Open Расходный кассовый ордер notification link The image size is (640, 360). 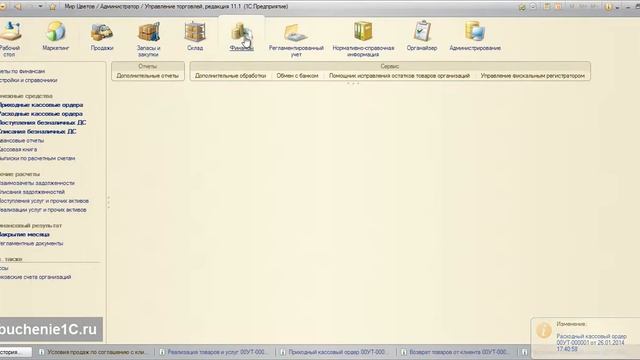(x=591, y=342)
